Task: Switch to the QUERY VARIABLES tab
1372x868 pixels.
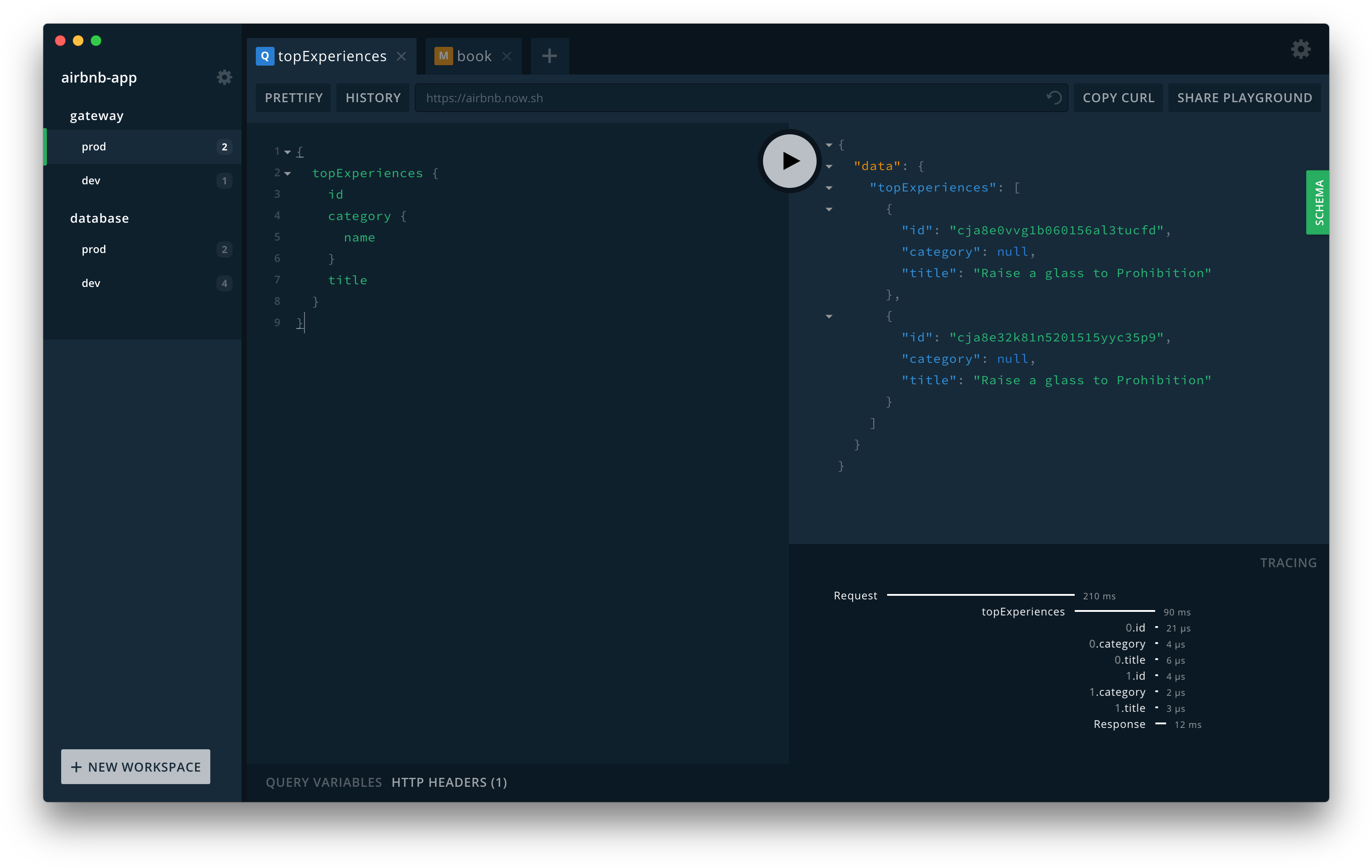Action: pyautogui.click(x=323, y=782)
